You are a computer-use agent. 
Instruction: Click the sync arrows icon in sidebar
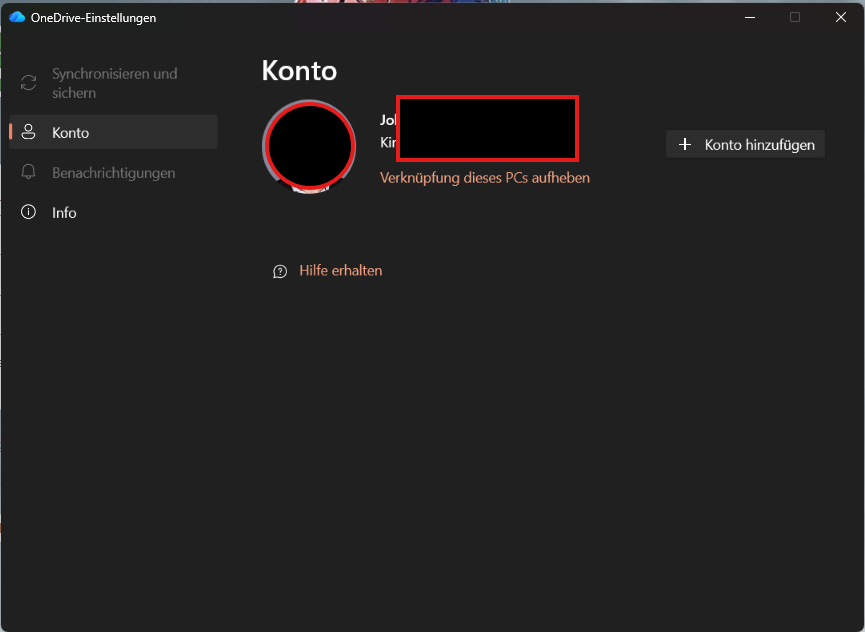point(28,83)
